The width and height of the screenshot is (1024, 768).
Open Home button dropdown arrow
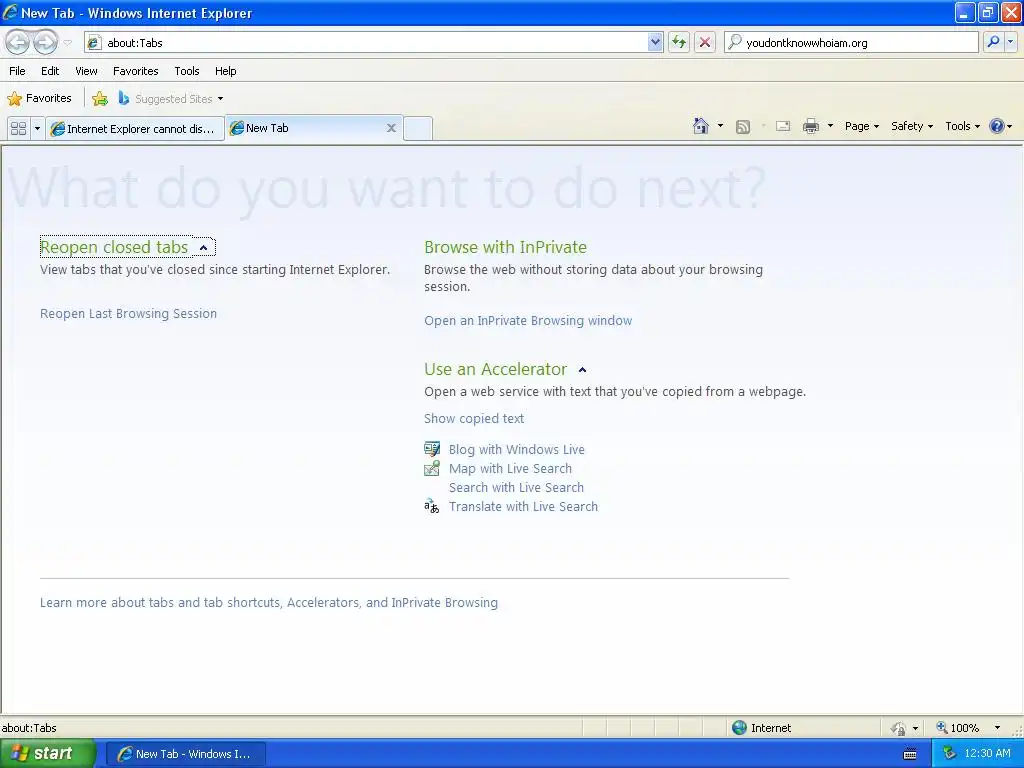pyautogui.click(x=720, y=126)
